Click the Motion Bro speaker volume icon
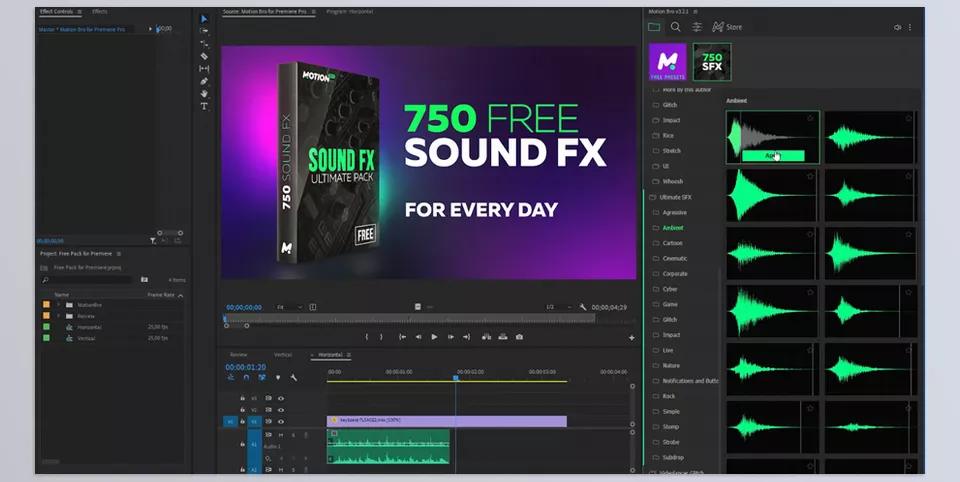 pos(897,28)
